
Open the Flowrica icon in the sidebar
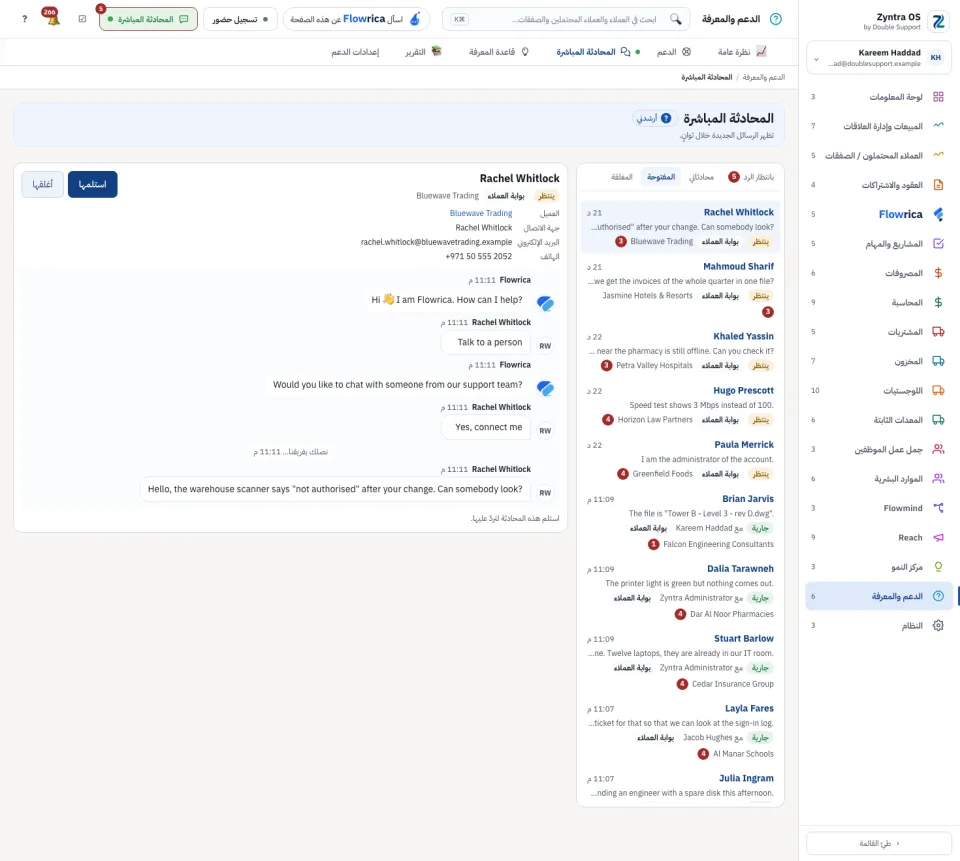coord(938,214)
